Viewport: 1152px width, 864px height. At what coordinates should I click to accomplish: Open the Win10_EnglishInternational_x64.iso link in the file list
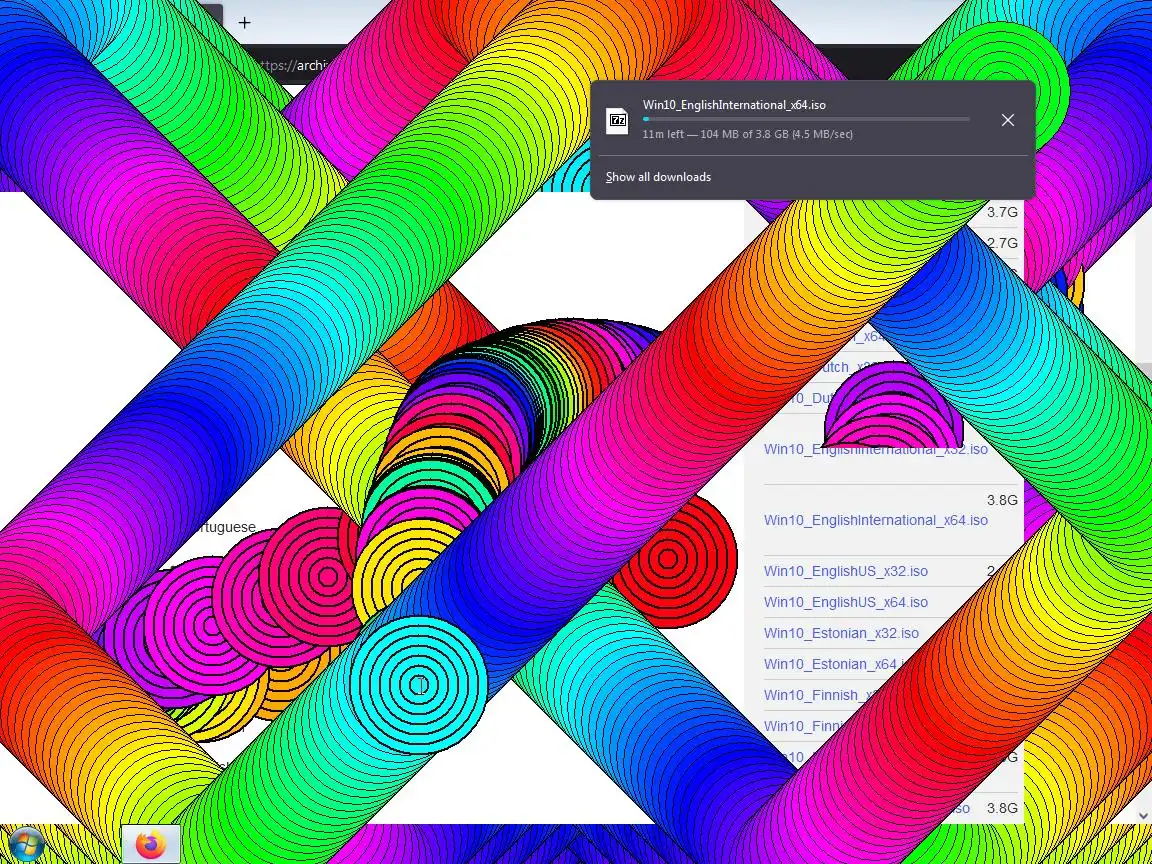coord(876,520)
